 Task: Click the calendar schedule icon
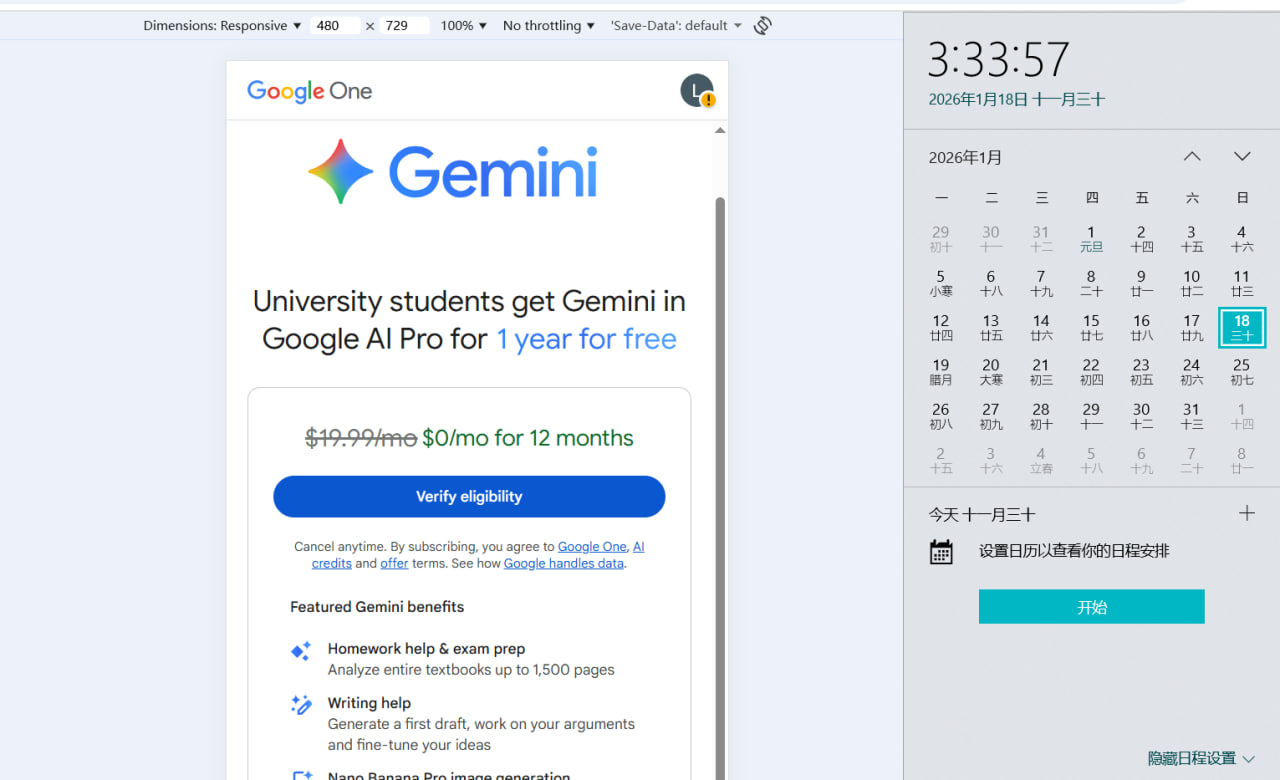941,551
